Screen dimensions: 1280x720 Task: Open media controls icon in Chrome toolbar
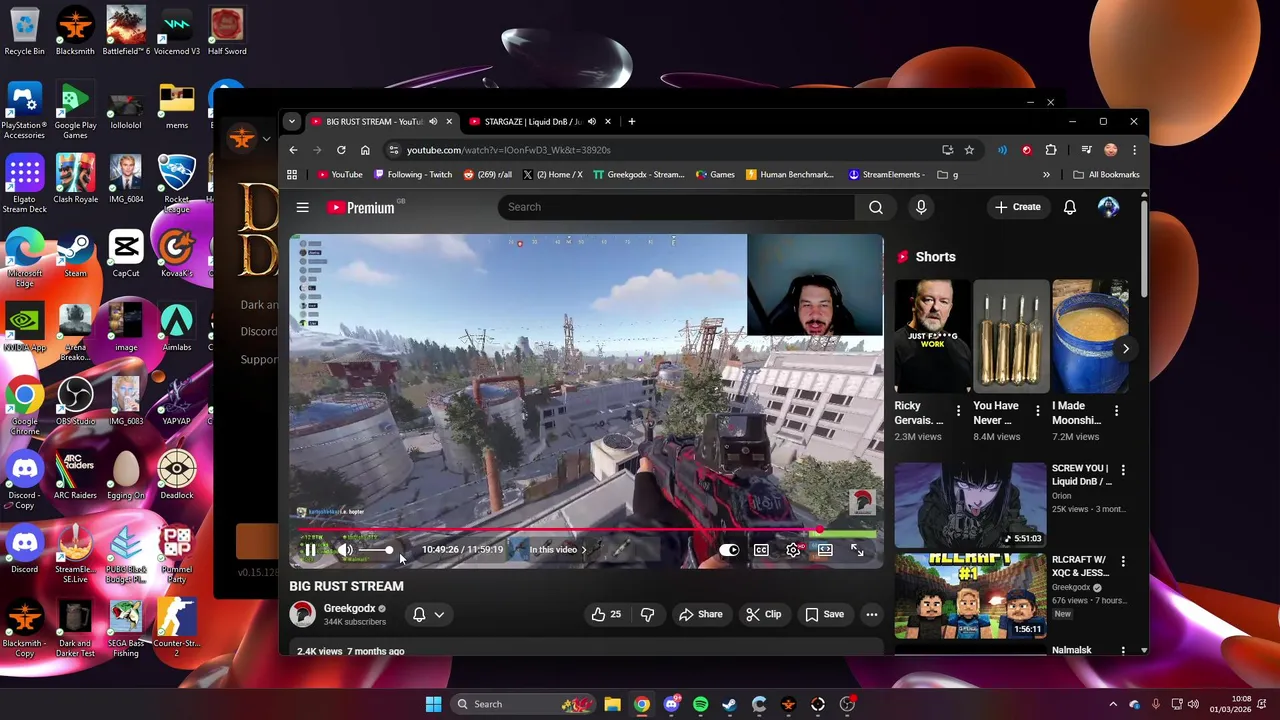point(1086,150)
